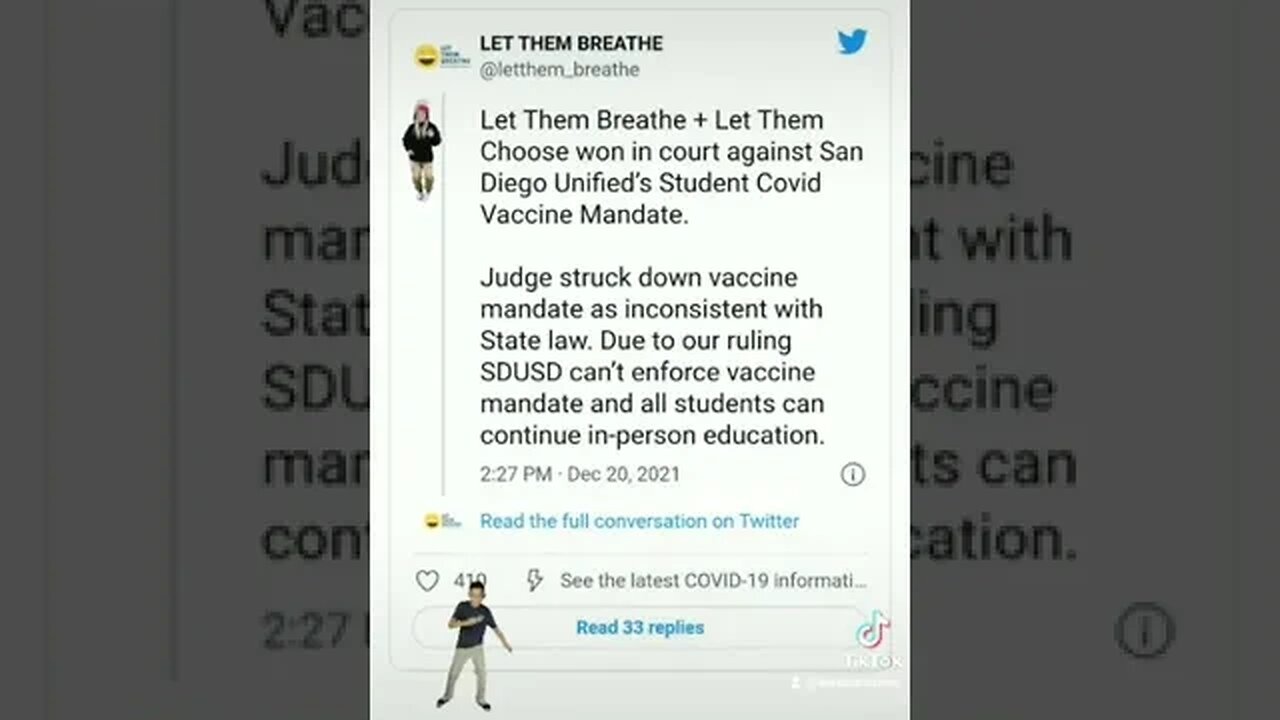The height and width of the screenshot is (720, 1280).
Task: Click the lightning bolt COVID-19 info icon
Action: click(x=534, y=581)
